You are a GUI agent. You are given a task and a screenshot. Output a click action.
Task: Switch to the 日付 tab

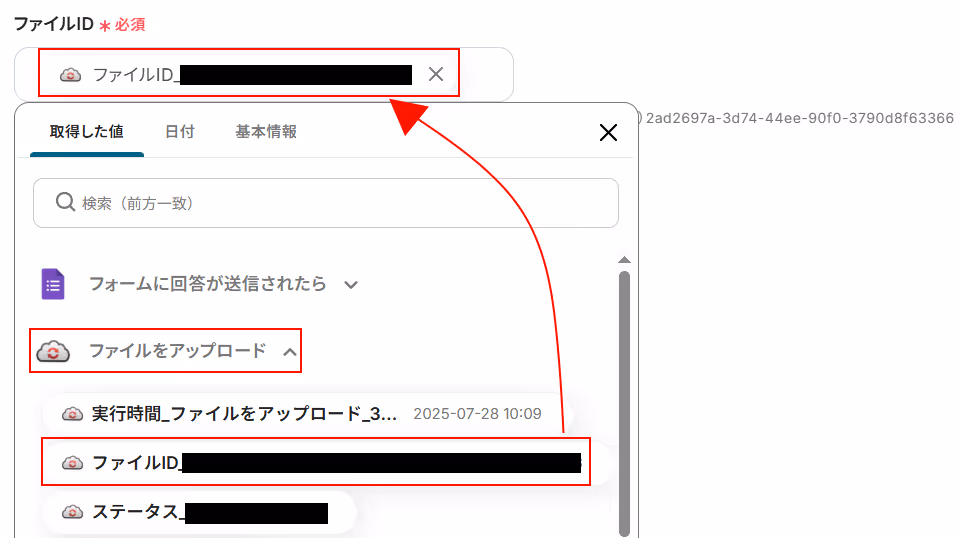[x=180, y=132]
